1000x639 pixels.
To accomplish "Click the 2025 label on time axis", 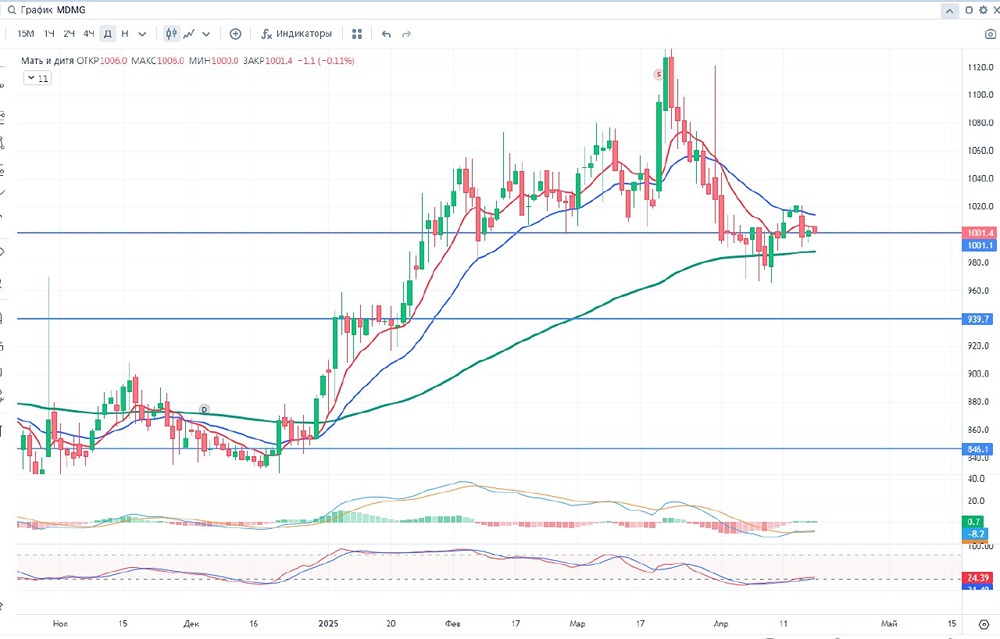I will point(328,624).
